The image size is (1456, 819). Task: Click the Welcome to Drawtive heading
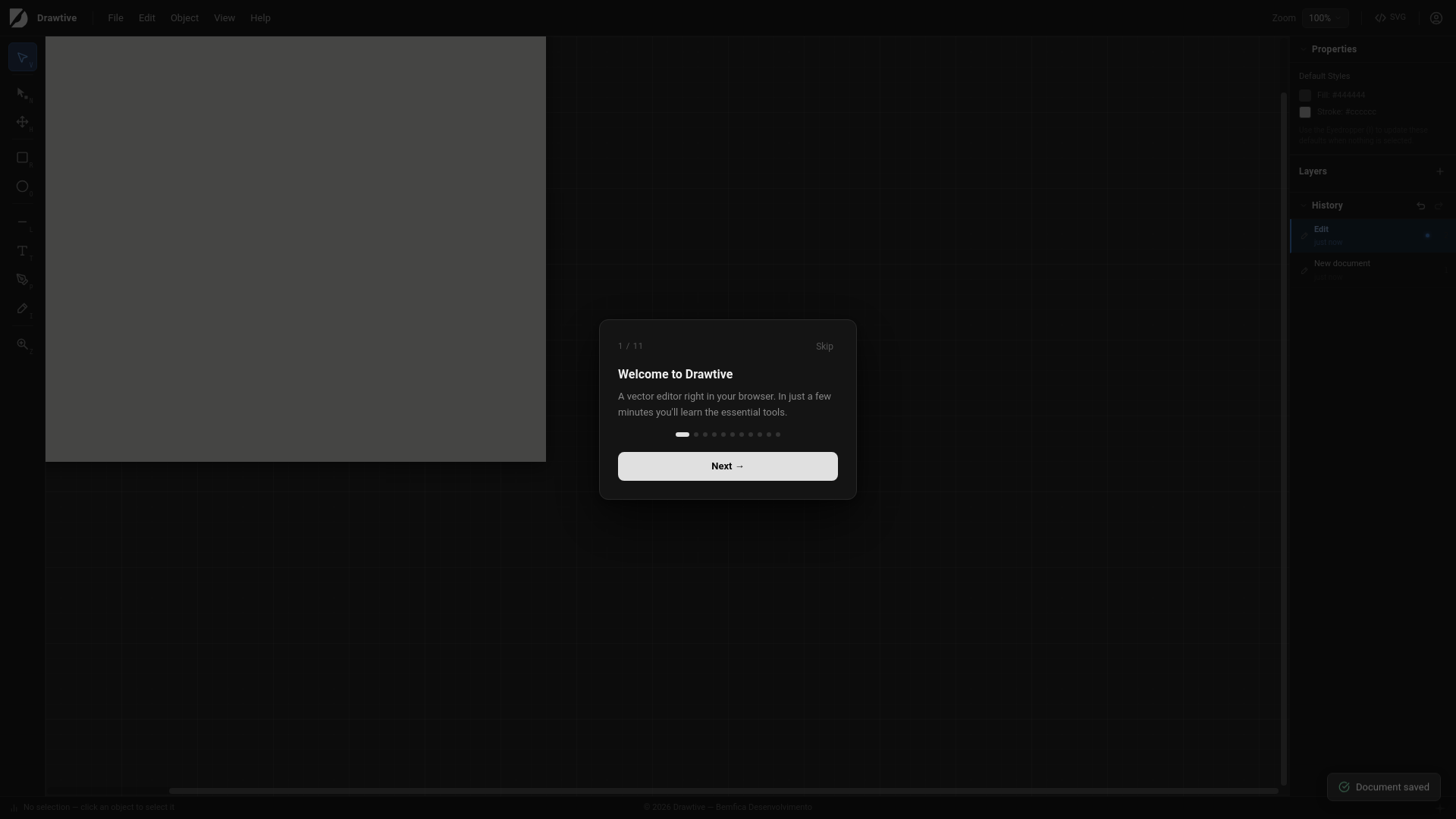click(675, 375)
